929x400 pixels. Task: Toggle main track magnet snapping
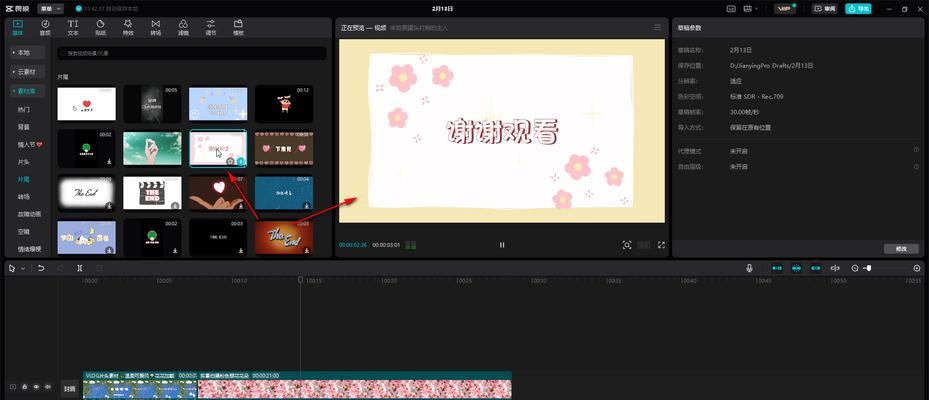[x=777, y=268]
